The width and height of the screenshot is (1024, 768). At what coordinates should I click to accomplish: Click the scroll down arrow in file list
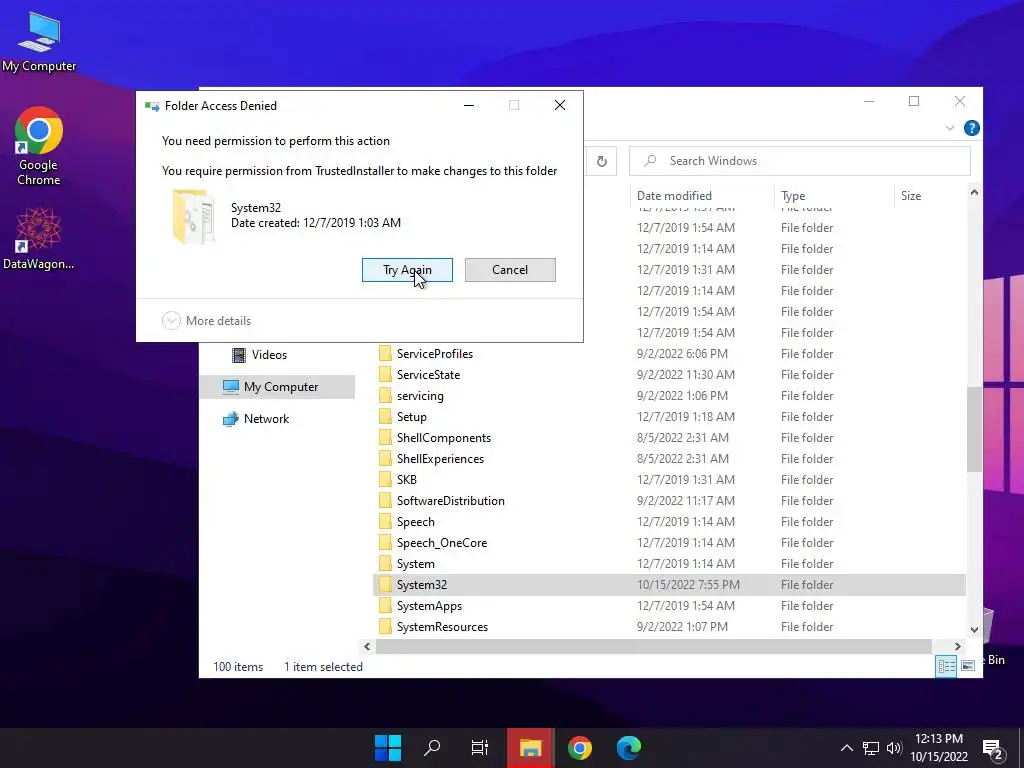[974, 630]
